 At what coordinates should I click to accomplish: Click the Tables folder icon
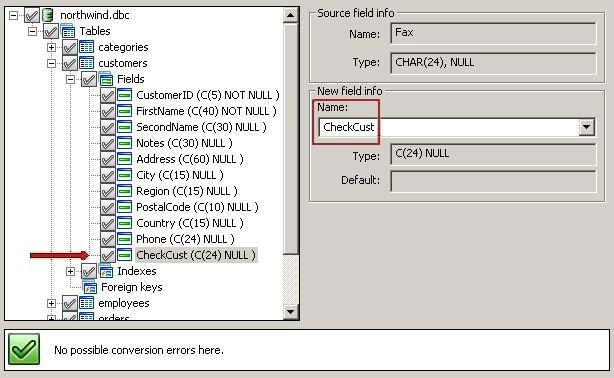tap(68, 31)
